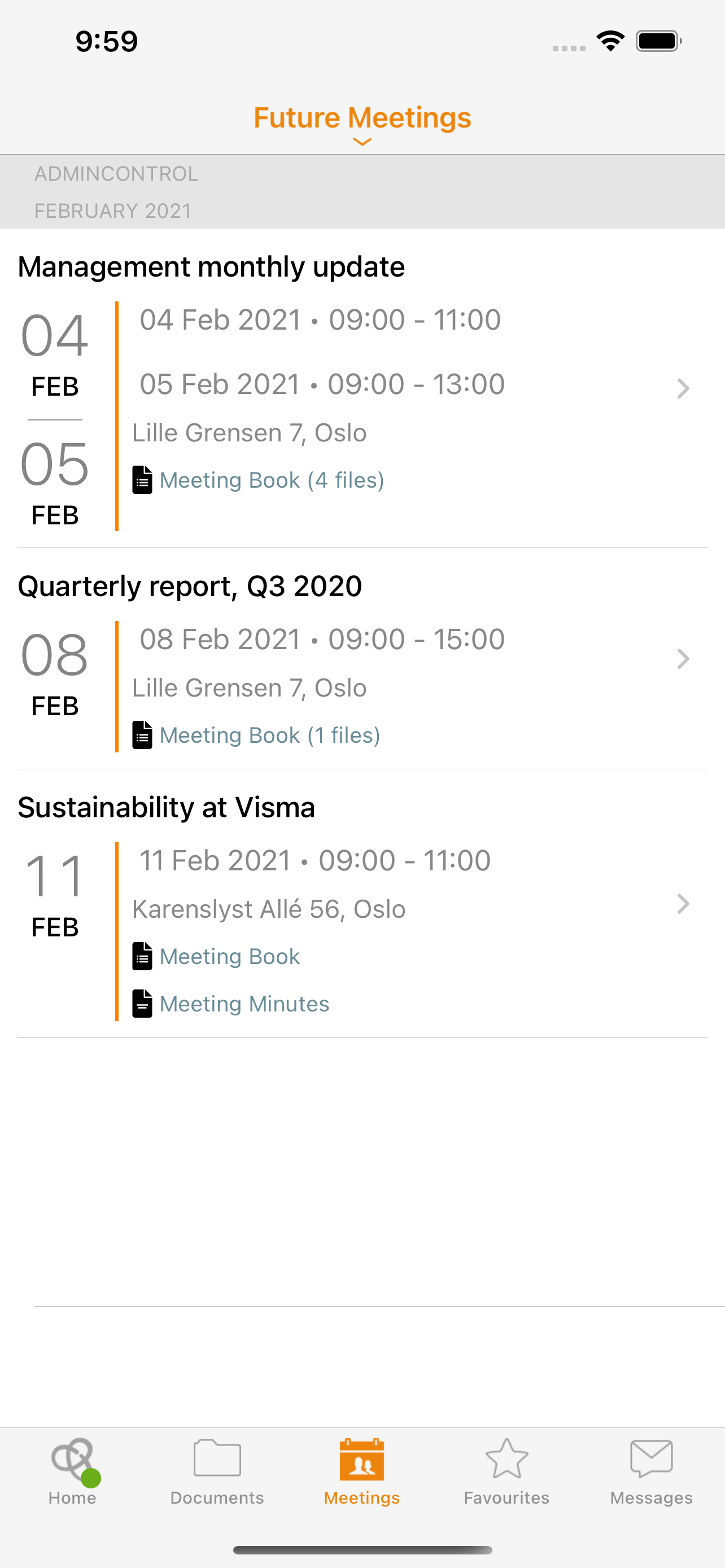Open the Home tab icon
This screenshot has width=725, height=1568.
(x=72, y=1460)
